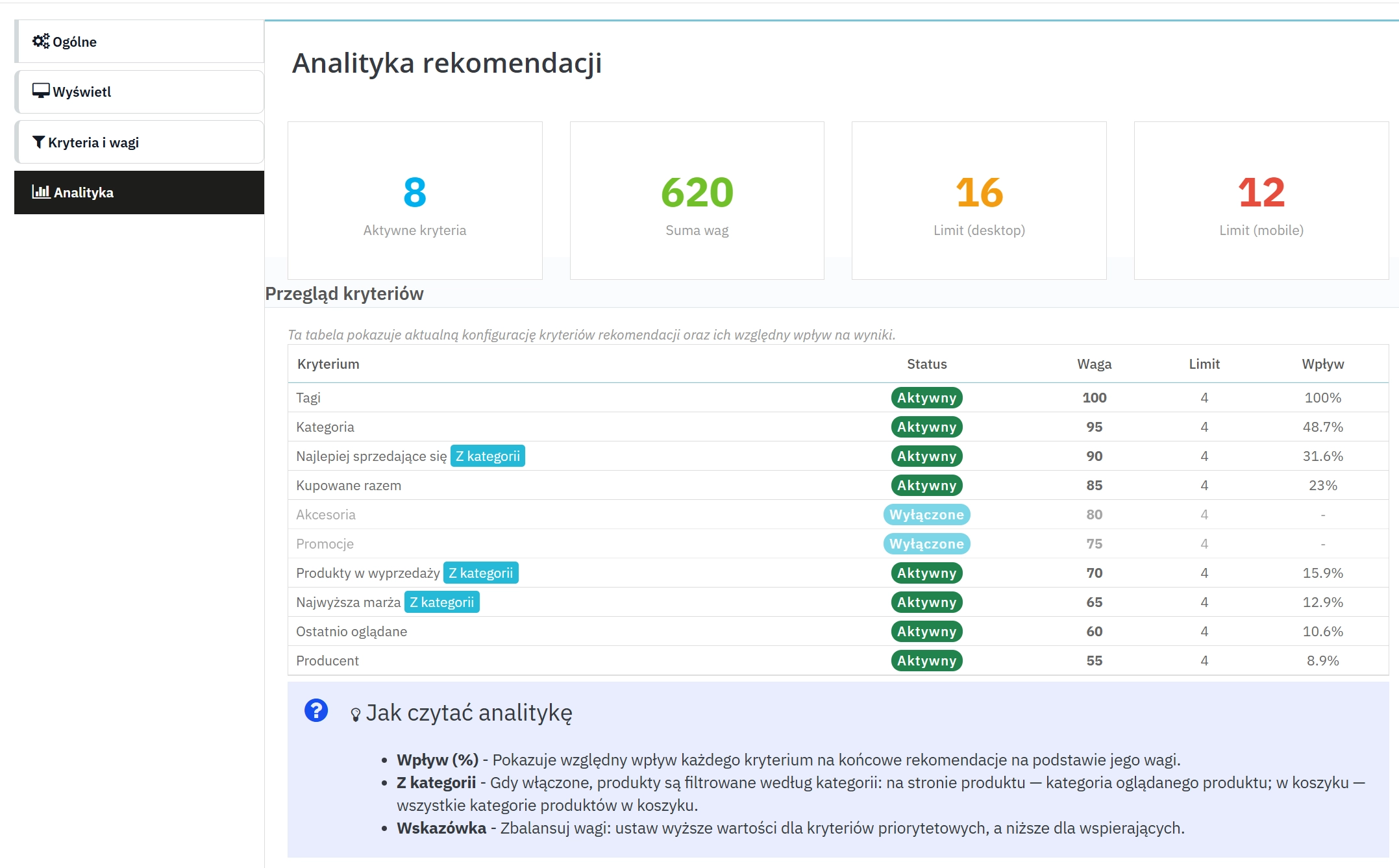Select the Wyświetl sidebar option
Screen dimensions: 1399x868
(81, 92)
